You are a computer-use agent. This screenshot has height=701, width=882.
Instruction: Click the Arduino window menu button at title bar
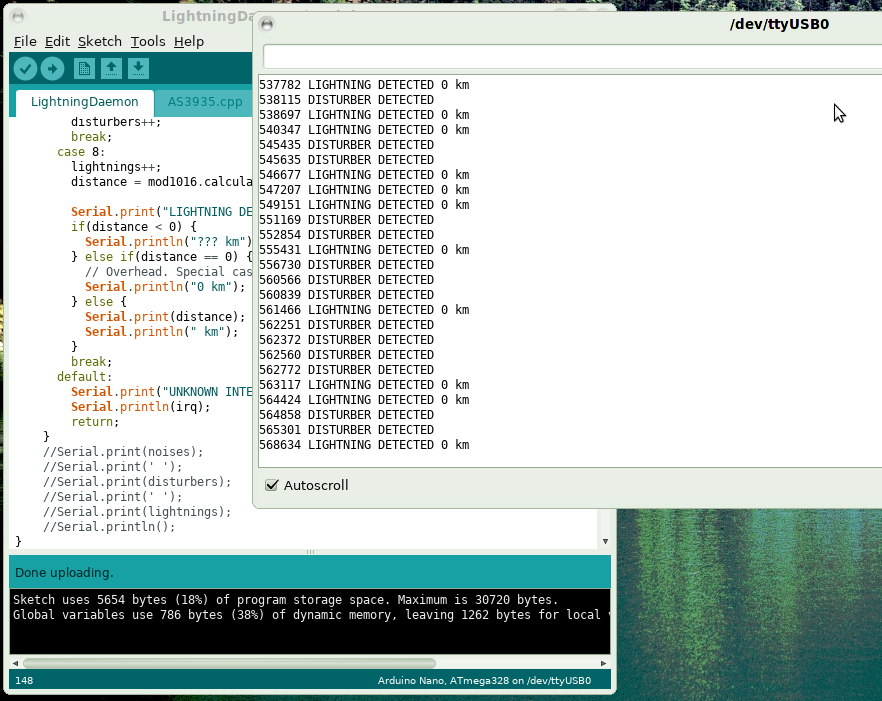pos(18,16)
